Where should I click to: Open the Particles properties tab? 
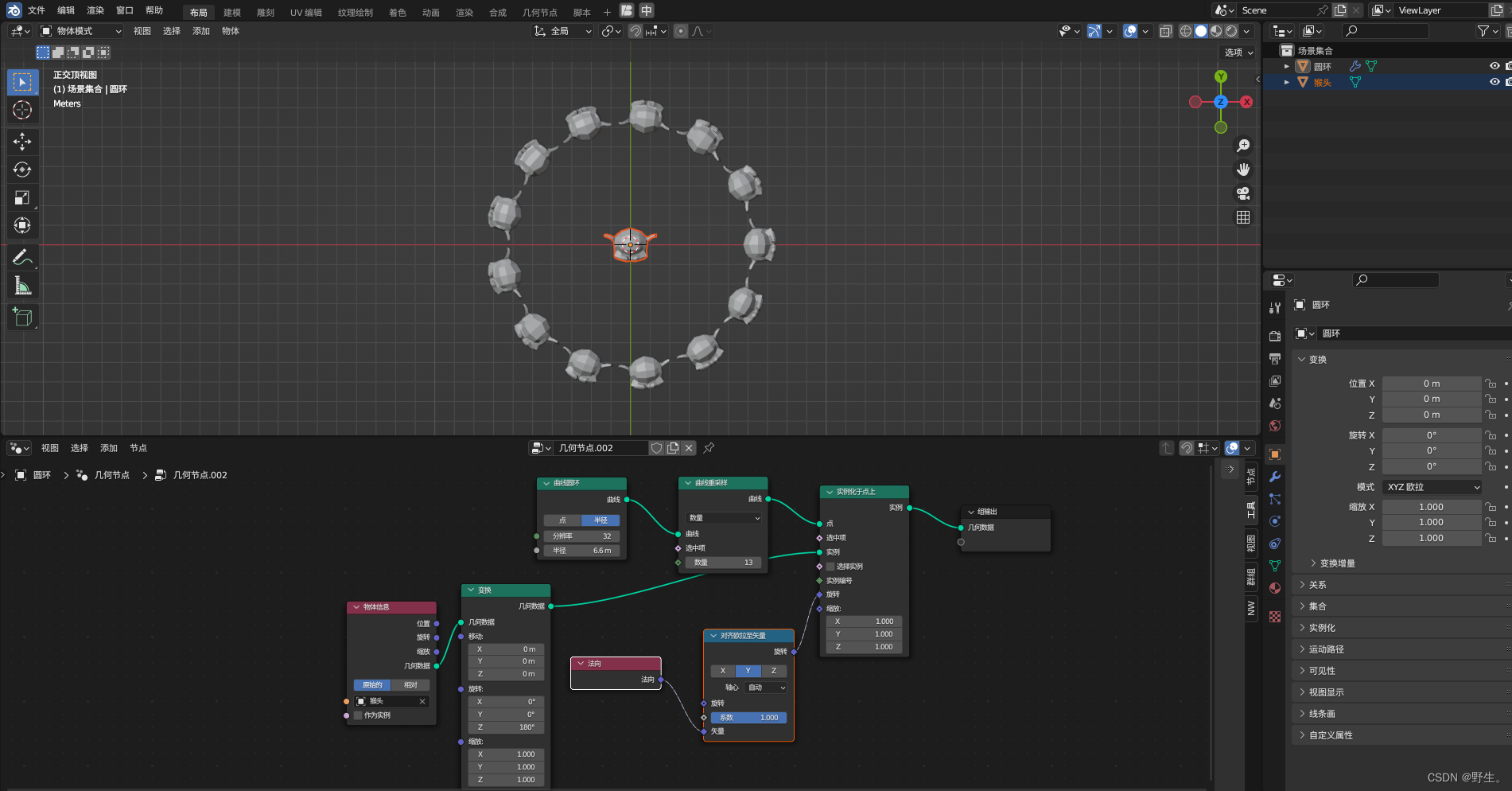(1275, 499)
